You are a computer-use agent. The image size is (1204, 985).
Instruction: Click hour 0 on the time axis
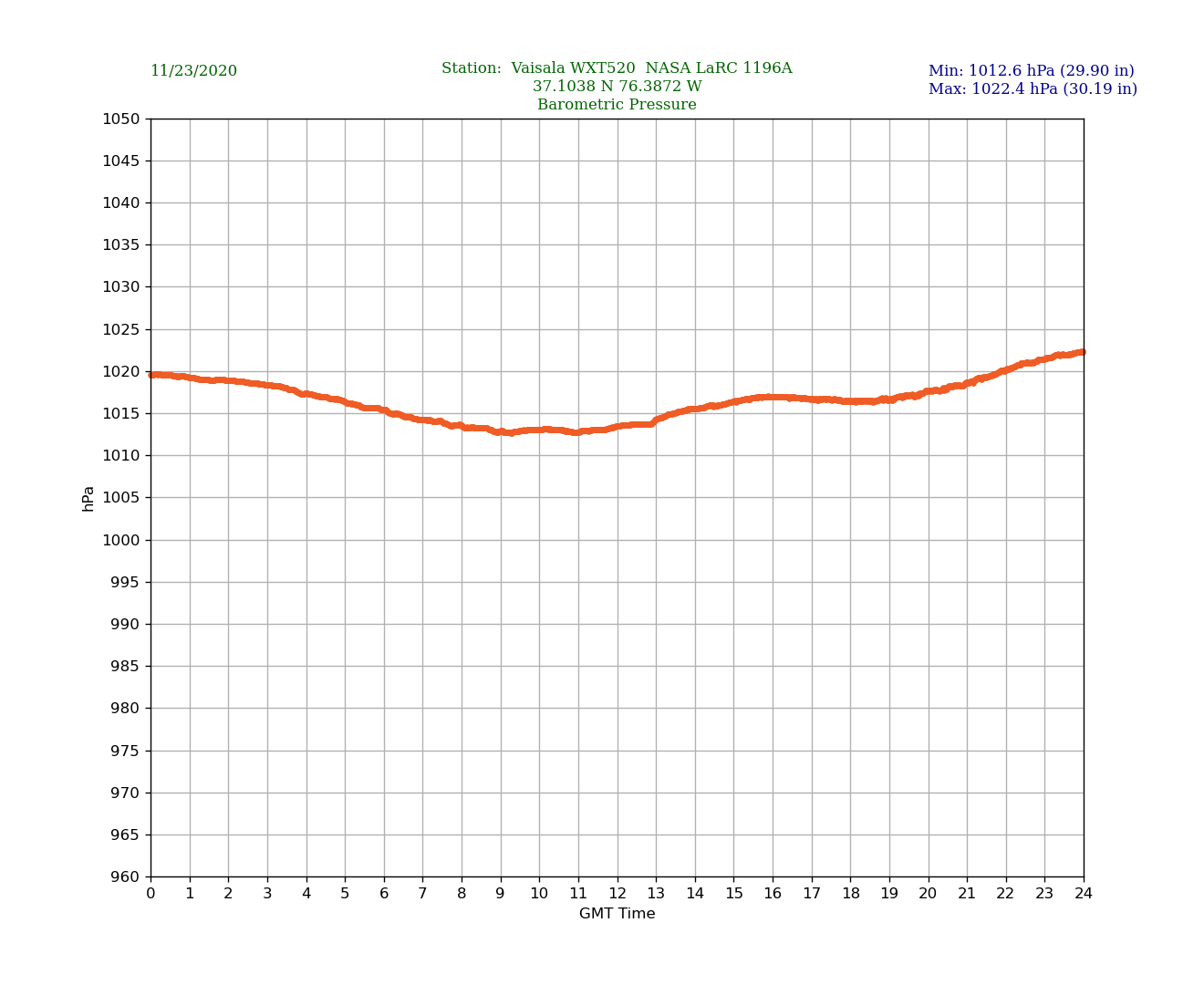(x=150, y=894)
